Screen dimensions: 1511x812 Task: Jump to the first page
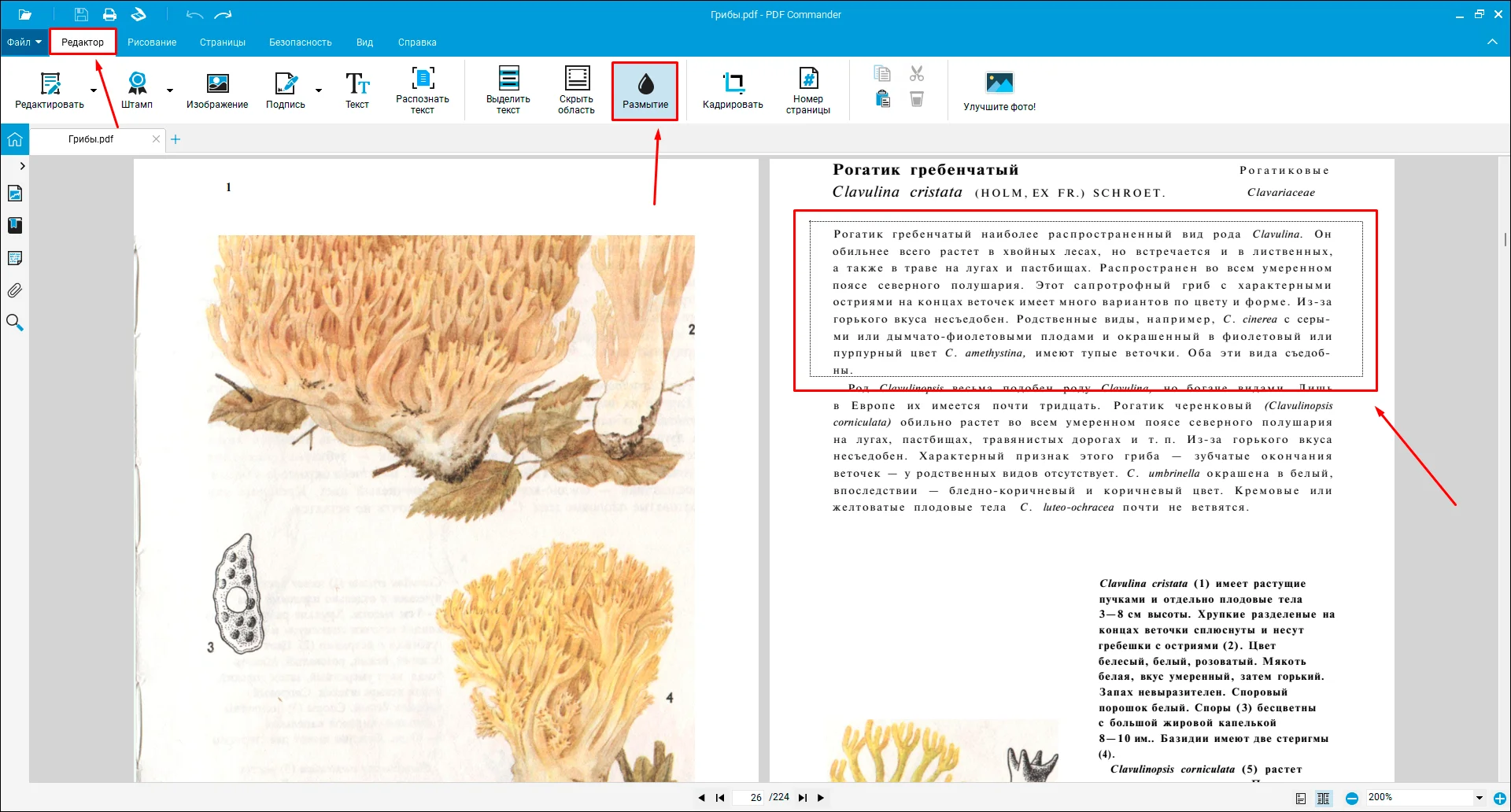[x=720, y=798]
